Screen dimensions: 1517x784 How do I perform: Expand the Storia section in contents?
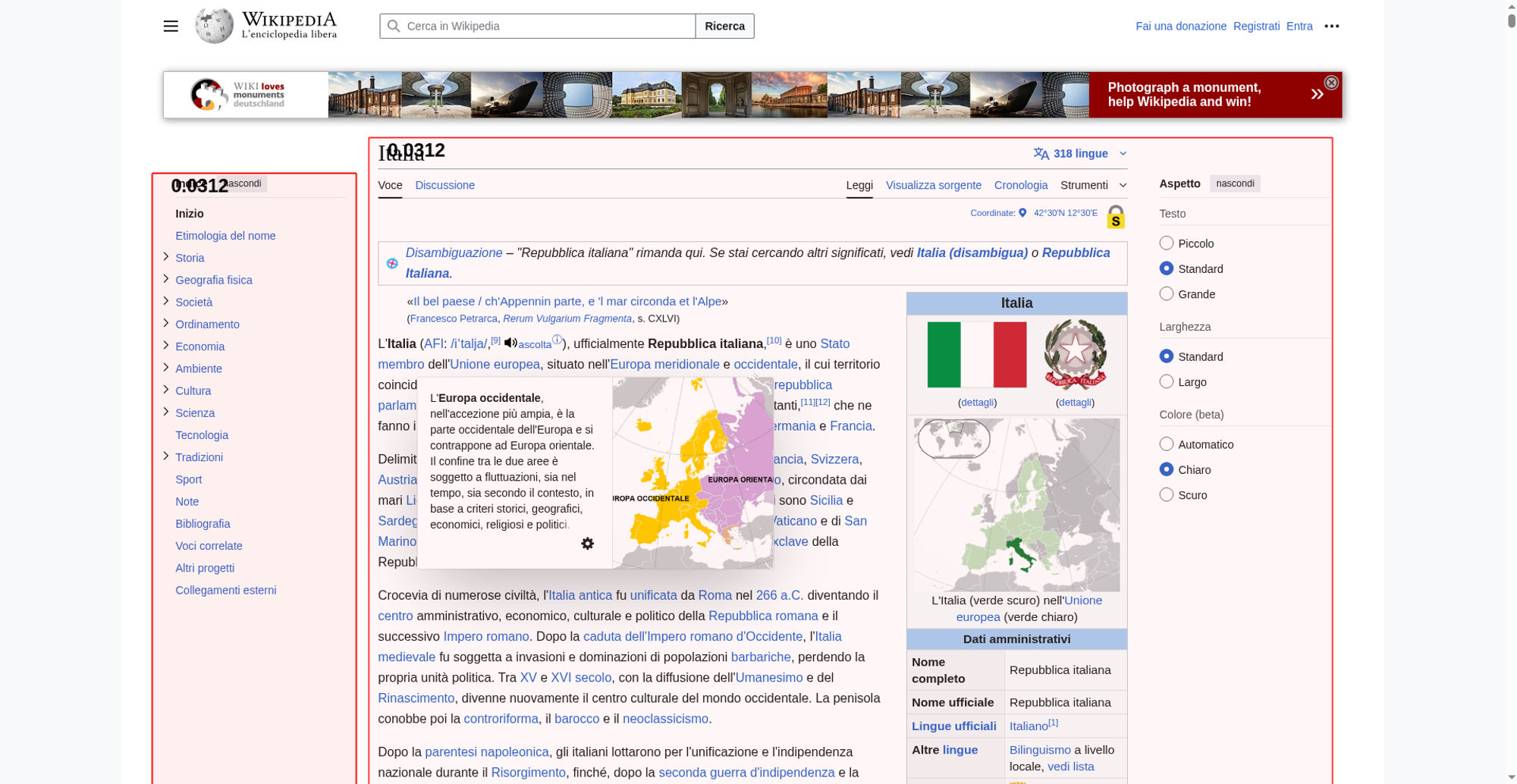165,257
